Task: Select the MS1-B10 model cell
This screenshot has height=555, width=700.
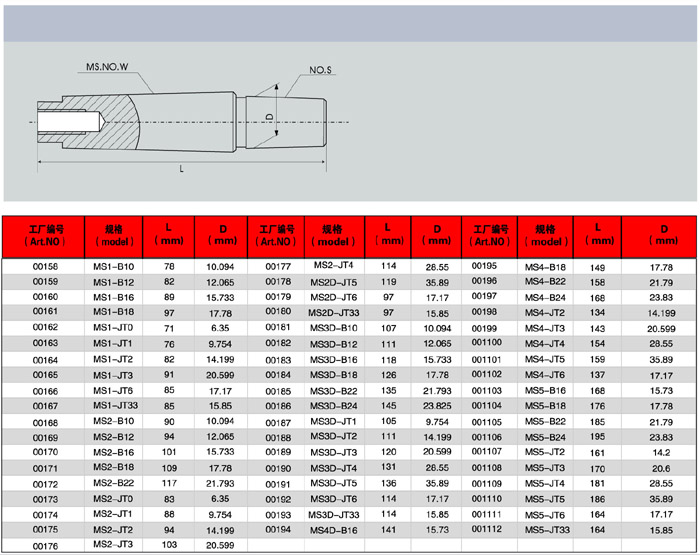Action: click(x=113, y=268)
